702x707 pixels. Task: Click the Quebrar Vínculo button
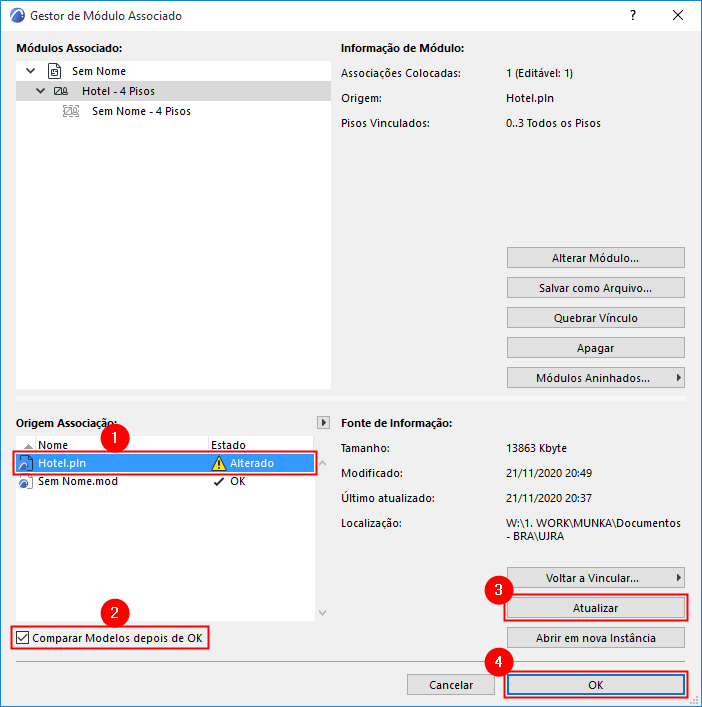tap(596, 318)
